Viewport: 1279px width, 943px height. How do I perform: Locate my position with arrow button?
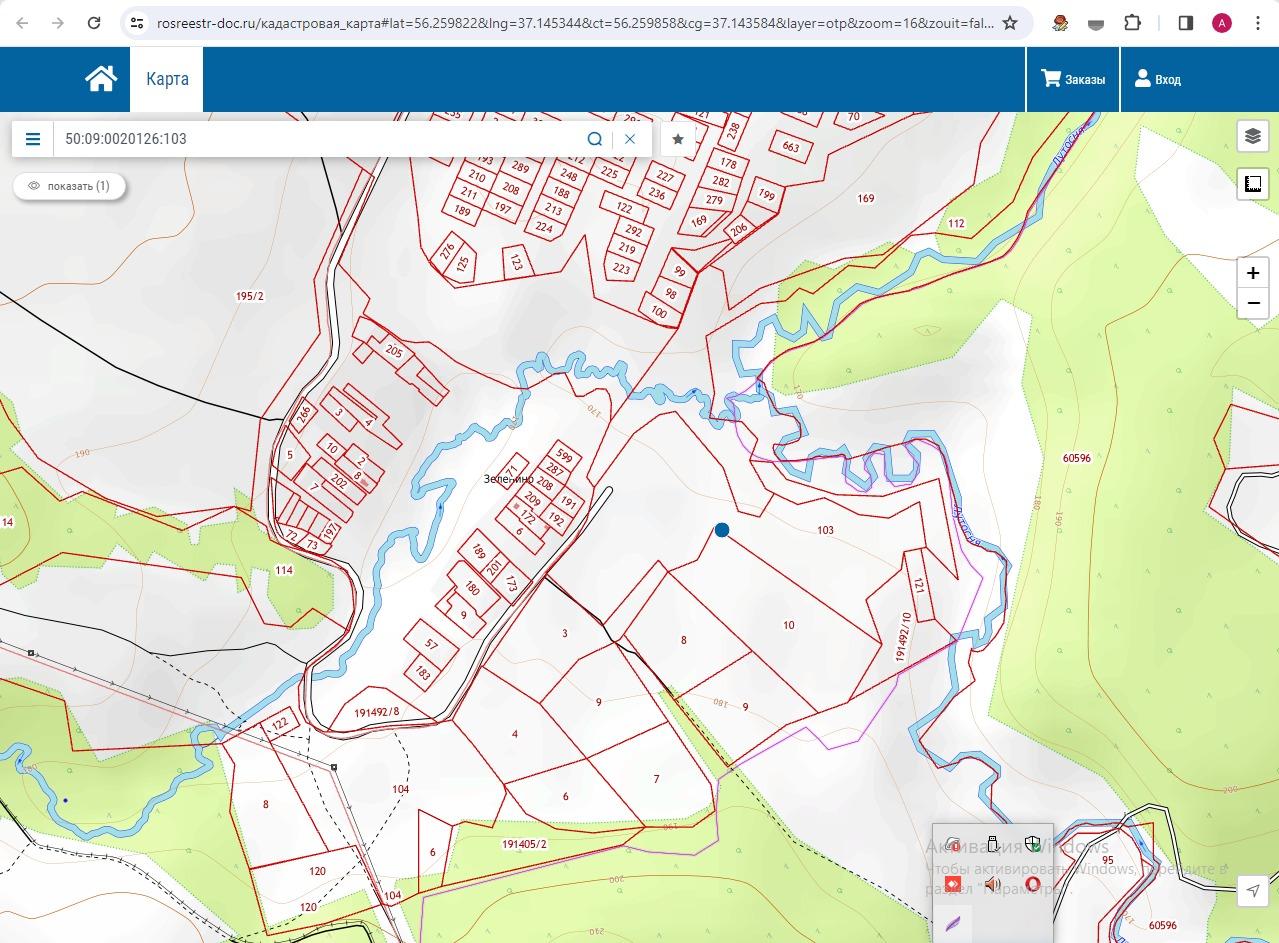pyautogui.click(x=1253, y=891)
